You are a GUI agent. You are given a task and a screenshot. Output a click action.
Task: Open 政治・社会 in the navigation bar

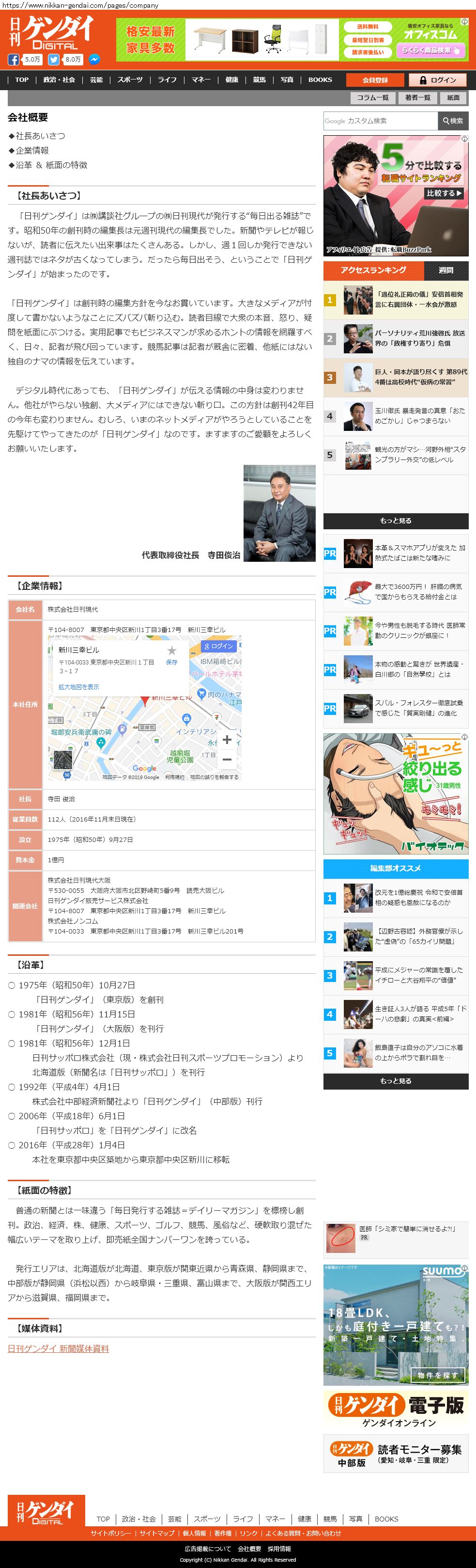point(59,80)
